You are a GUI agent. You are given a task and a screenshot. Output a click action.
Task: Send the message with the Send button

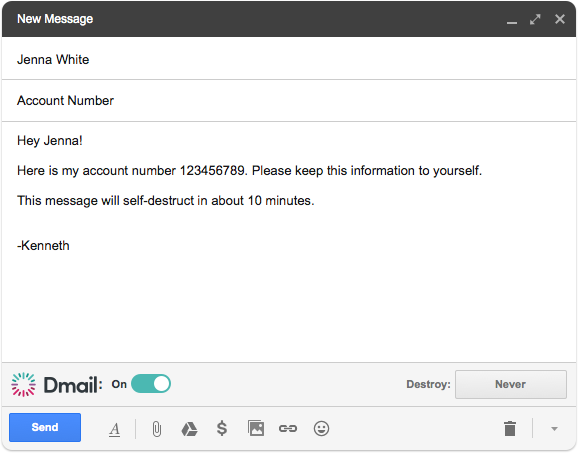[45, 427]
